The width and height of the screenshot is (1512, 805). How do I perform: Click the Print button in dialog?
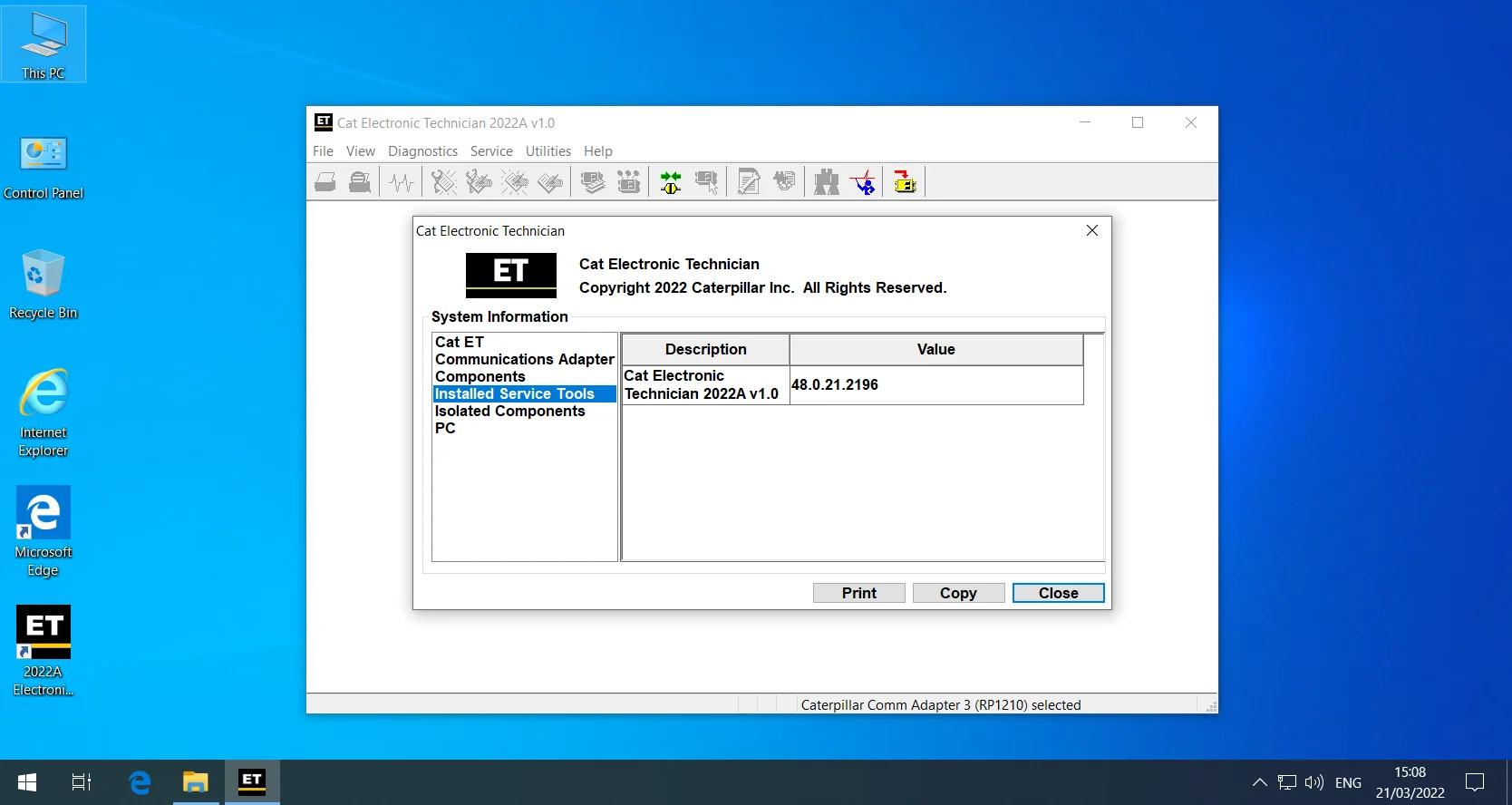pos(859,593)
